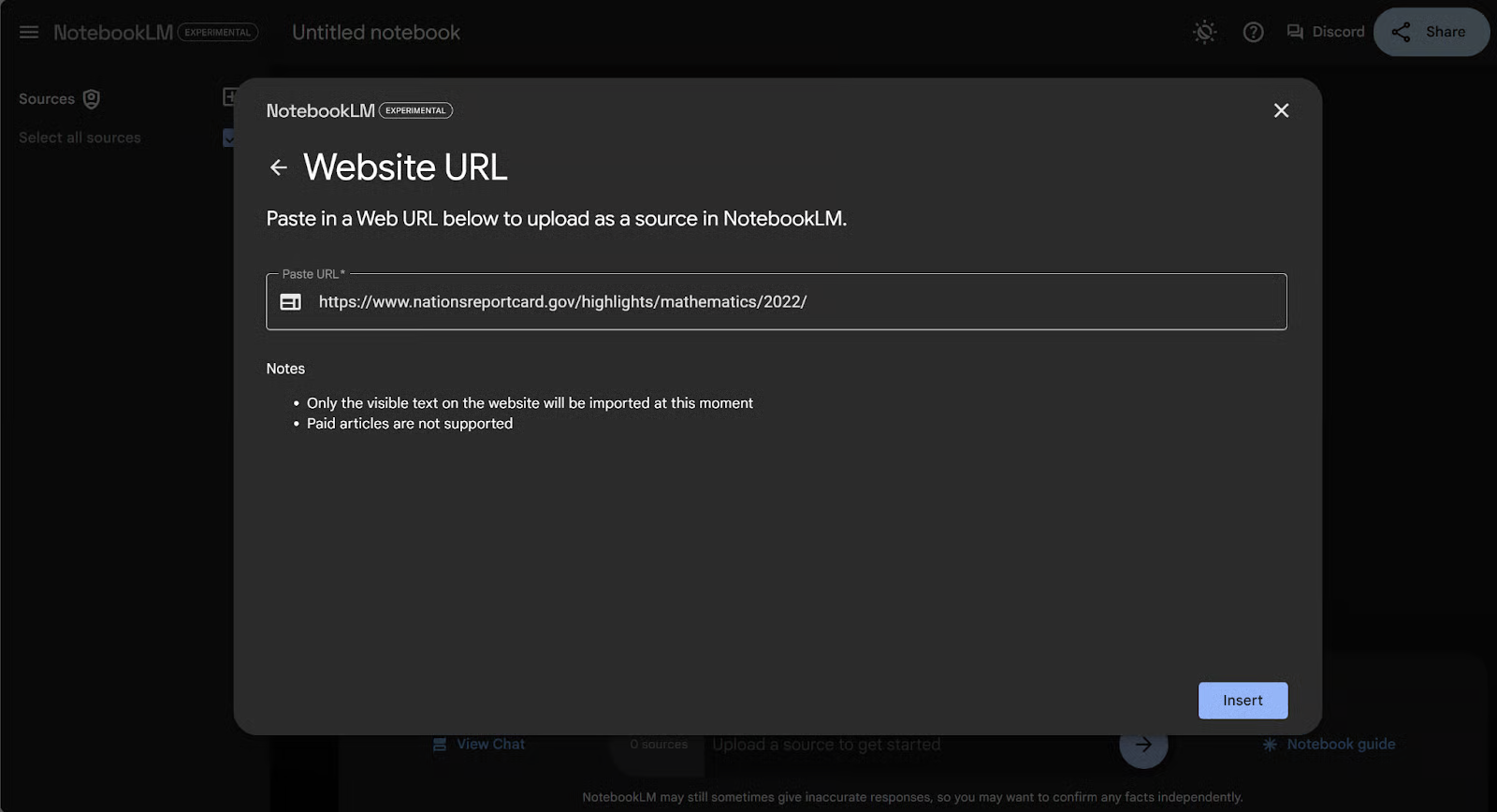Viewport: 1497px width, 812px height.
Task: Click the shield icon beside Sources
Action: [92, 99]
